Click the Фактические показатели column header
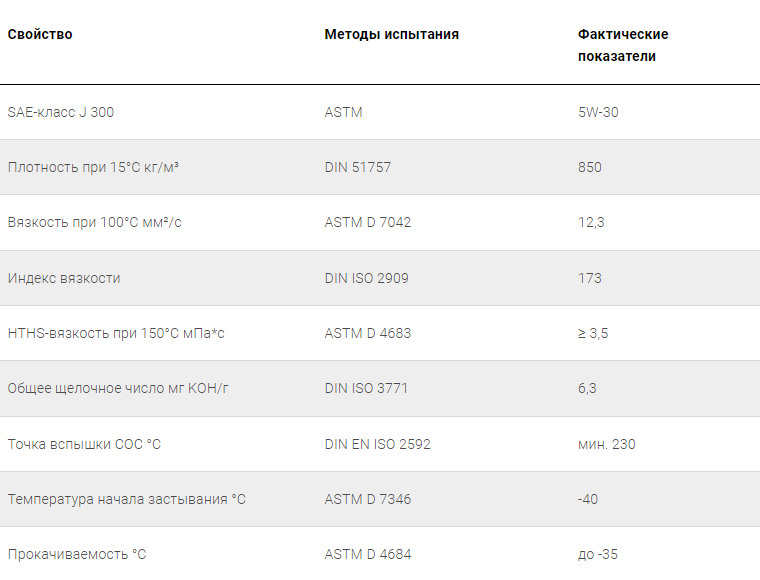 623,45
